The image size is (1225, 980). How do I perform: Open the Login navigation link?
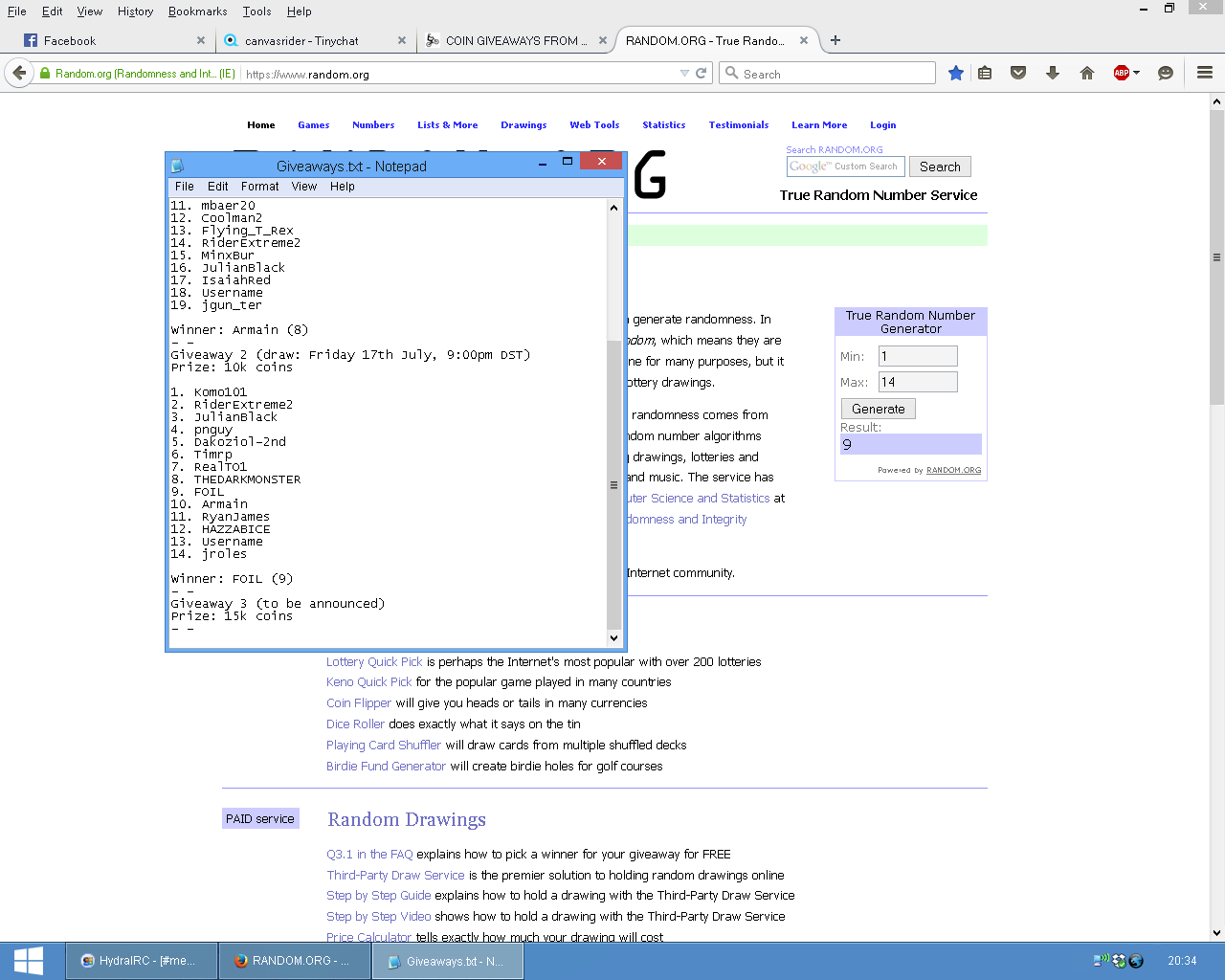click(882, 125)
